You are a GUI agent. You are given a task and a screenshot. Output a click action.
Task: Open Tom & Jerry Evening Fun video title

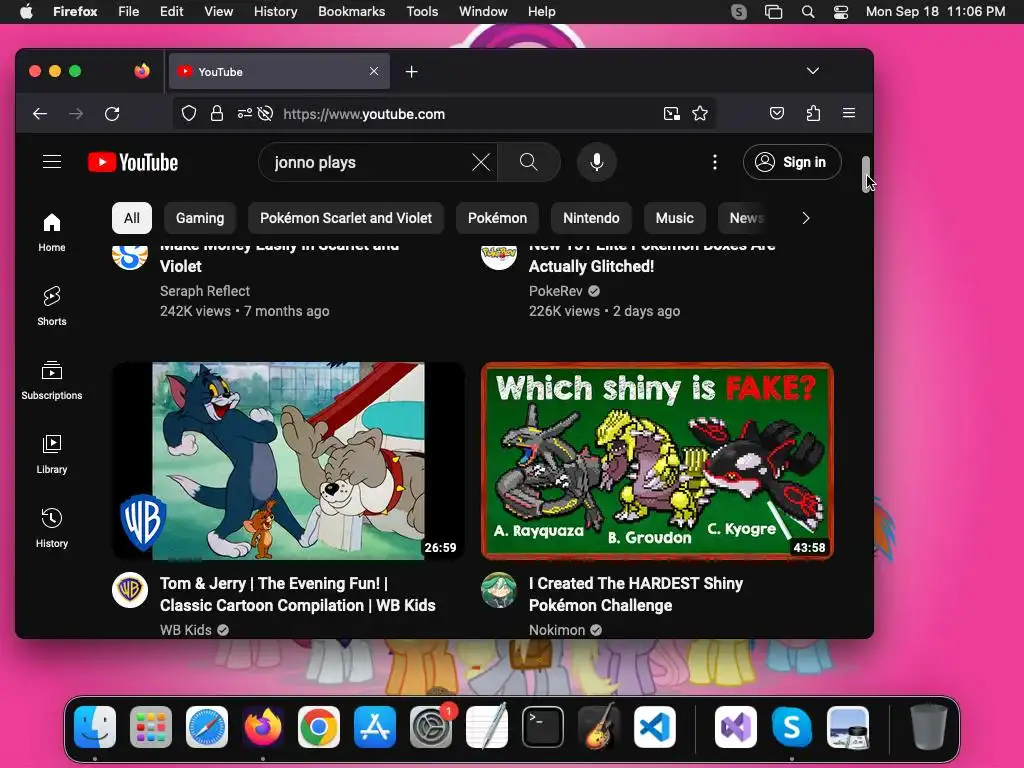click(298, 594)
